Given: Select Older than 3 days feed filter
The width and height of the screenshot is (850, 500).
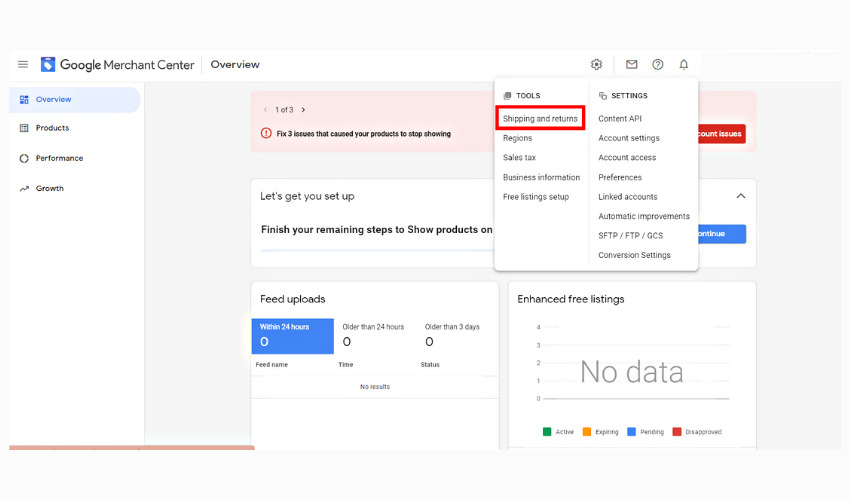Looking at the screenshot, I should (455, 336).
